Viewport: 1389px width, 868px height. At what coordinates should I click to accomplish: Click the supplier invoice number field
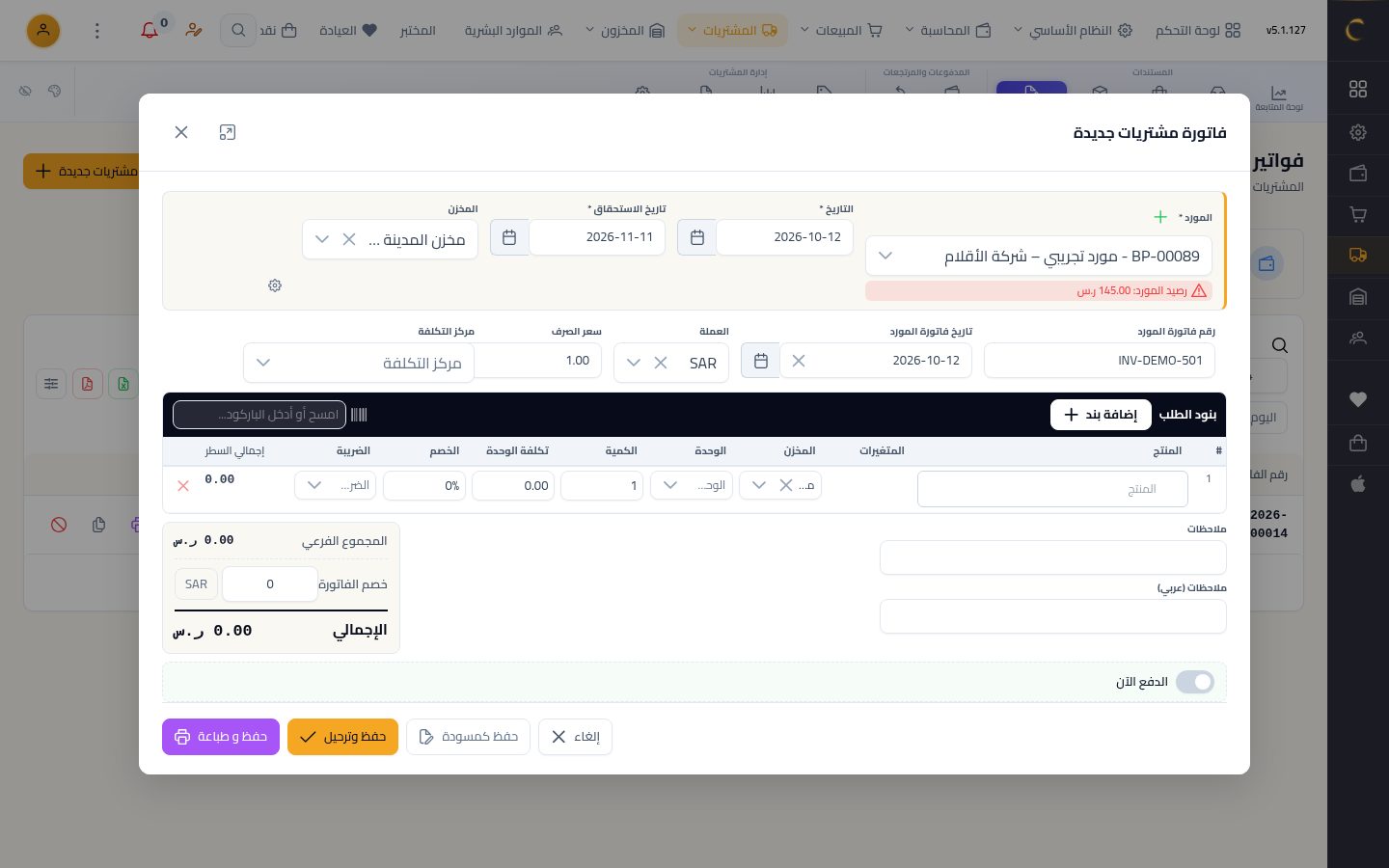point(1100,361)
